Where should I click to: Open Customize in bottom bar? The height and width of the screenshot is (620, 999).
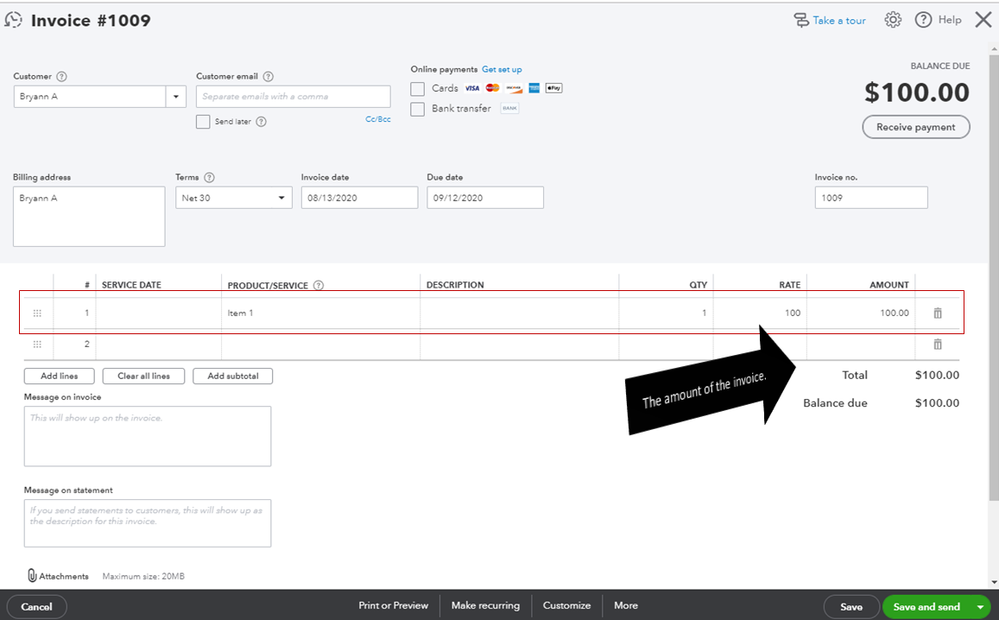pos(566,605)
